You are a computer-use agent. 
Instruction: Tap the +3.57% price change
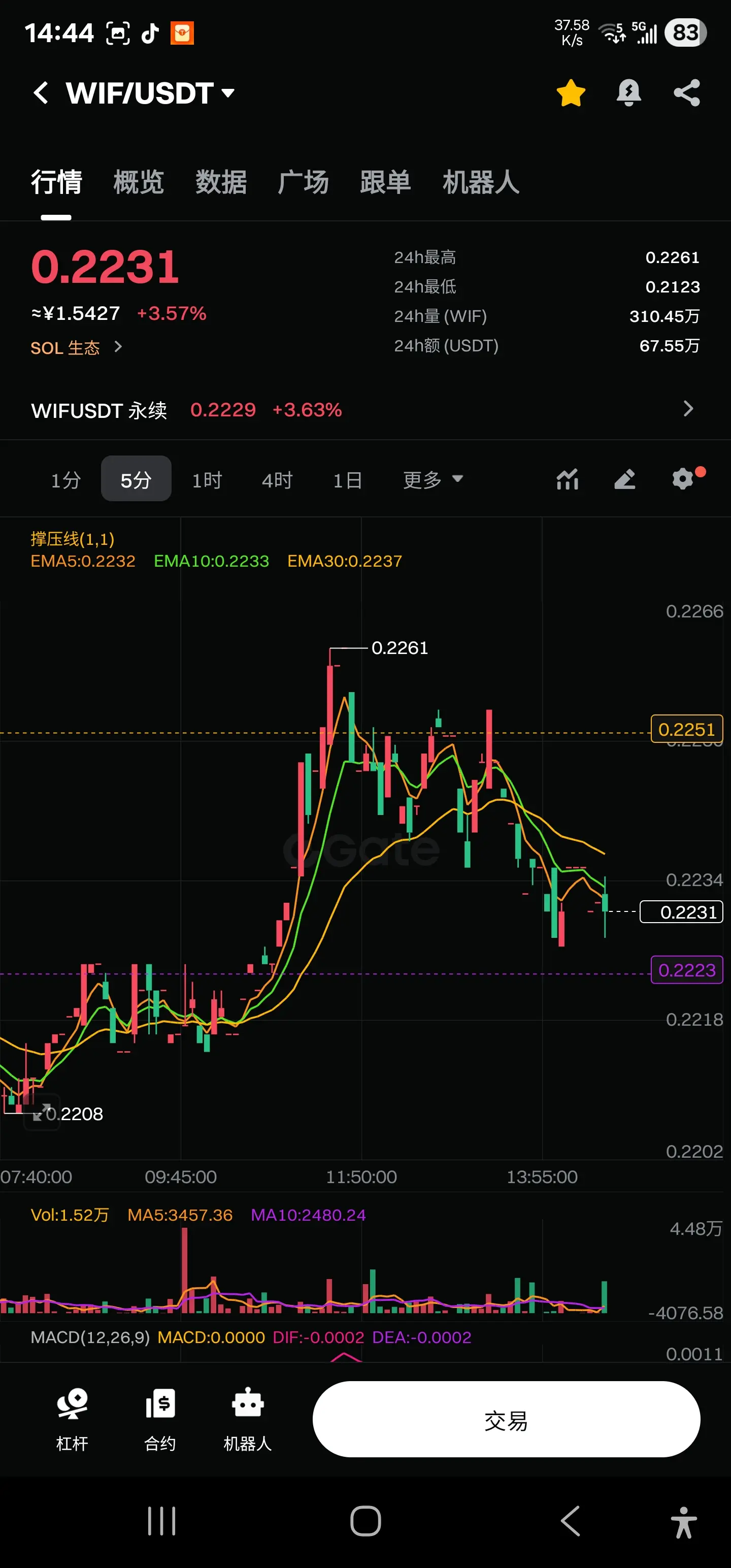(x=172, y=313)
